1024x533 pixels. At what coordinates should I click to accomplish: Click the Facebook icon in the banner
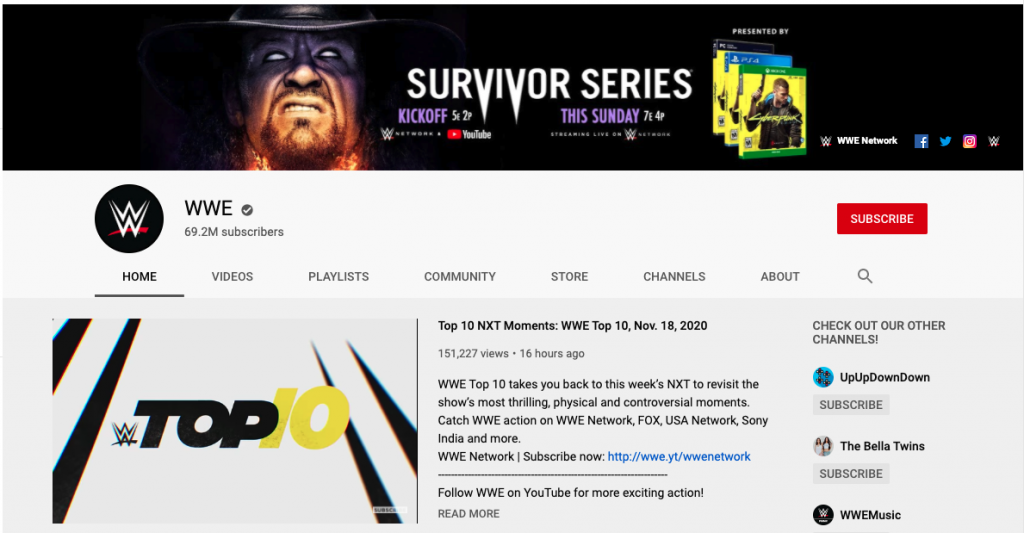pyautogui.click(x=921, y=141)
